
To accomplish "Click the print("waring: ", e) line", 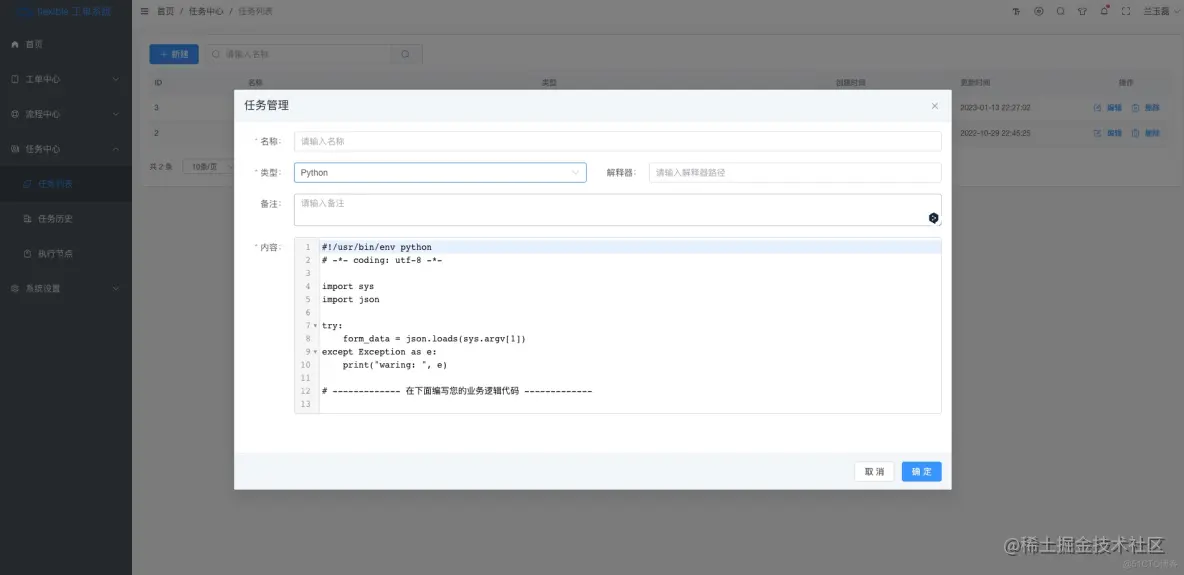I will tap(395, 365).
